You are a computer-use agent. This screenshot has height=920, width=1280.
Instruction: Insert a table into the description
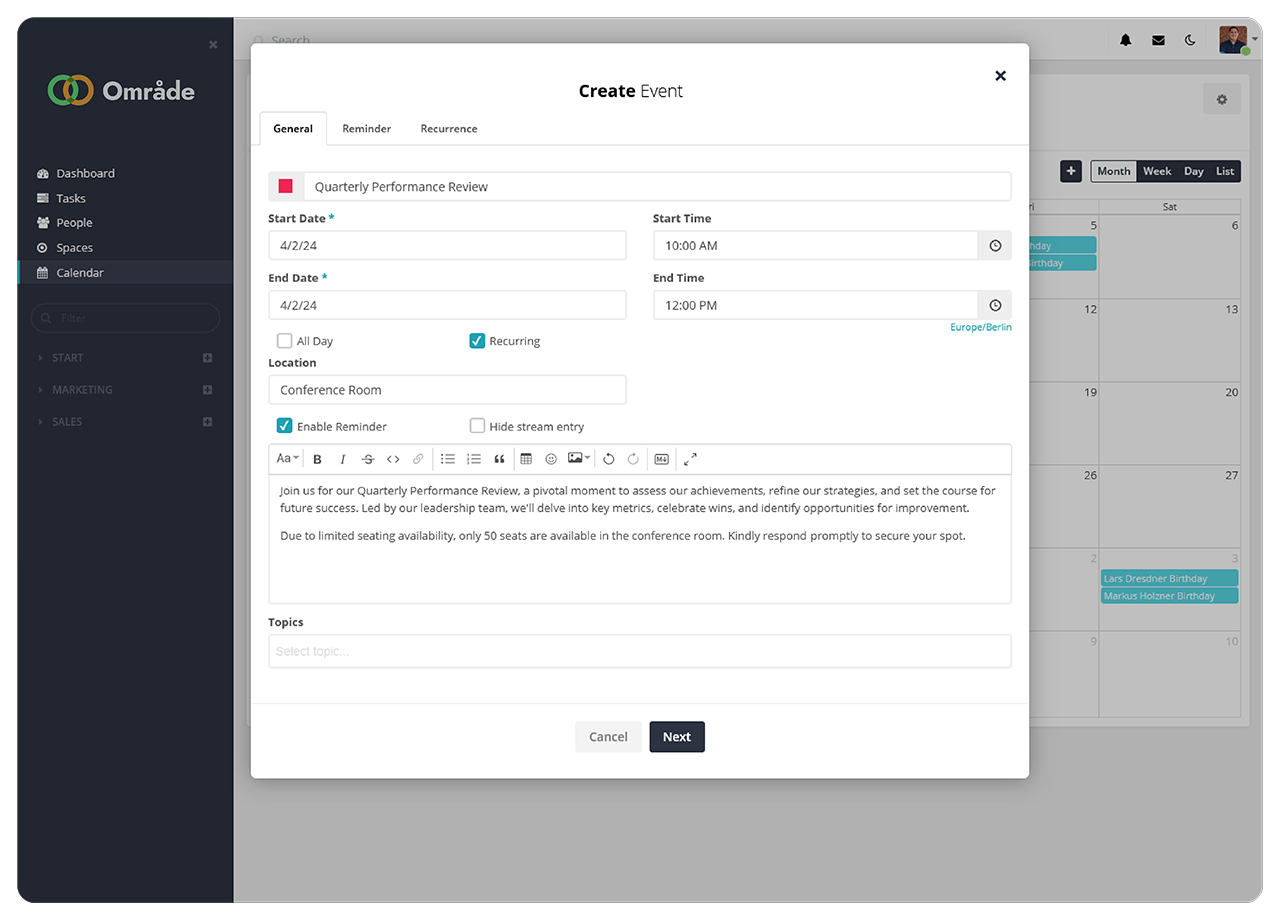pos(526,459)
